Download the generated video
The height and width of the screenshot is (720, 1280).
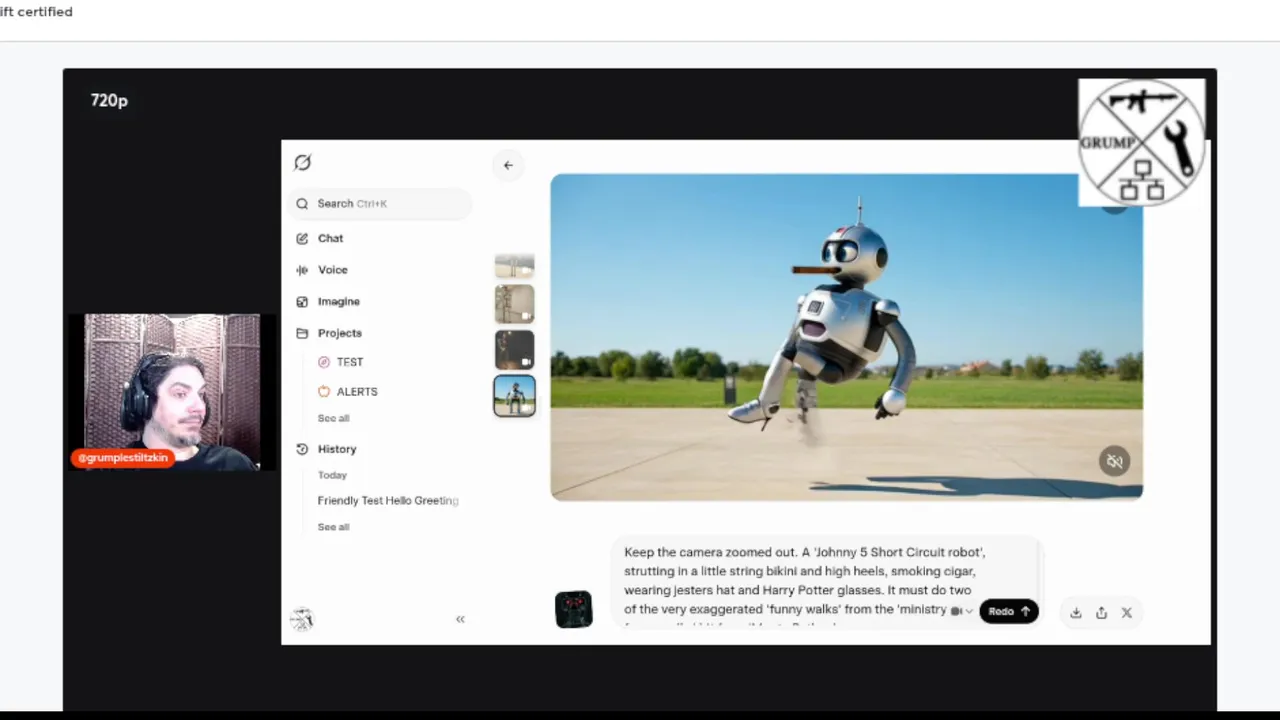coord(1076,613)
